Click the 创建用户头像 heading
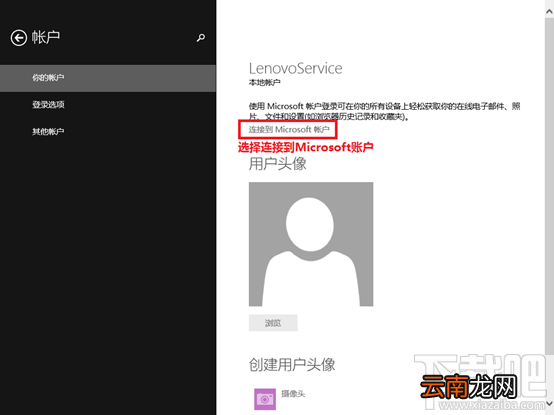 click(292, 365)
